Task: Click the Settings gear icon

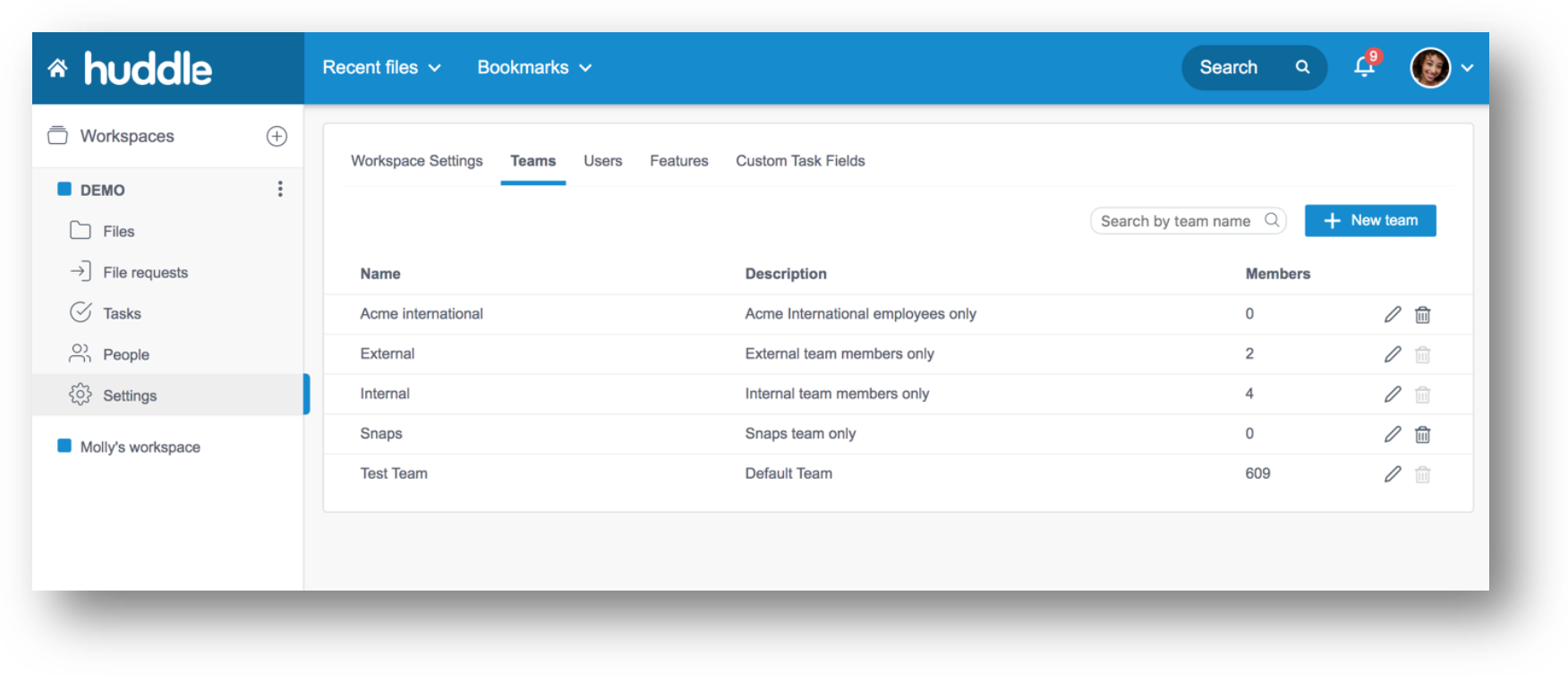Action: point(81,395)
